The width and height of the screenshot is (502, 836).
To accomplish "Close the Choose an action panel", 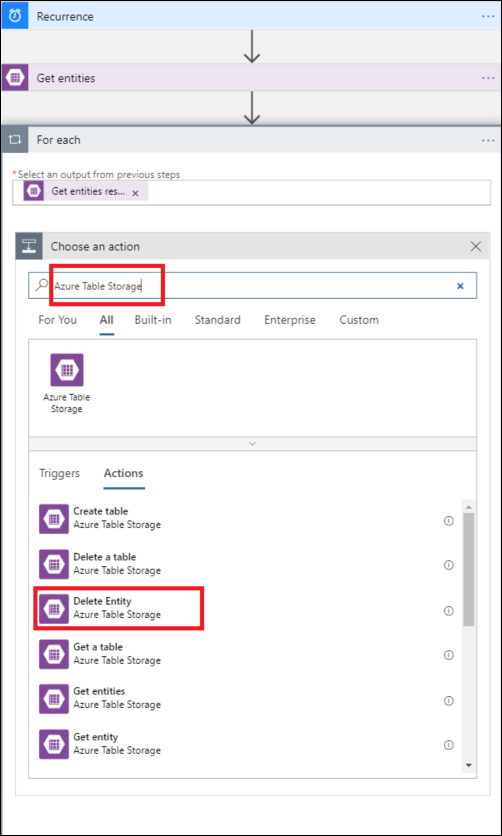I will click(475, 246).
